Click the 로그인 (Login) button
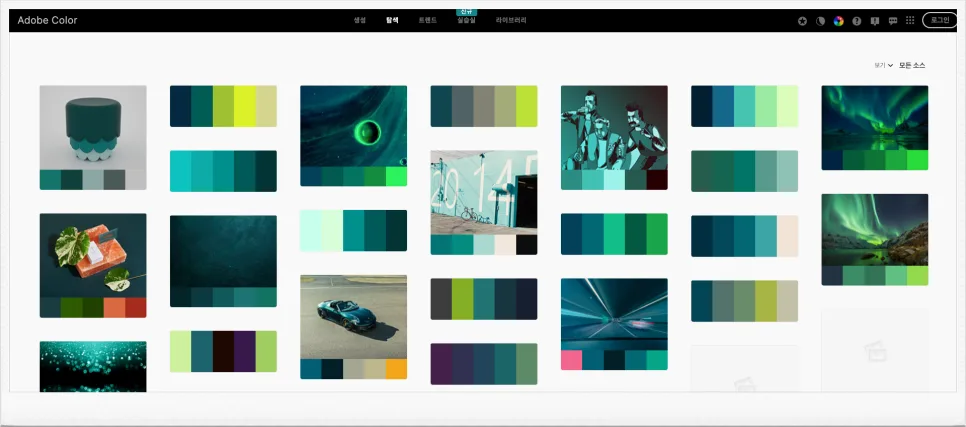966x427 pixels. [x=940, y=20]
